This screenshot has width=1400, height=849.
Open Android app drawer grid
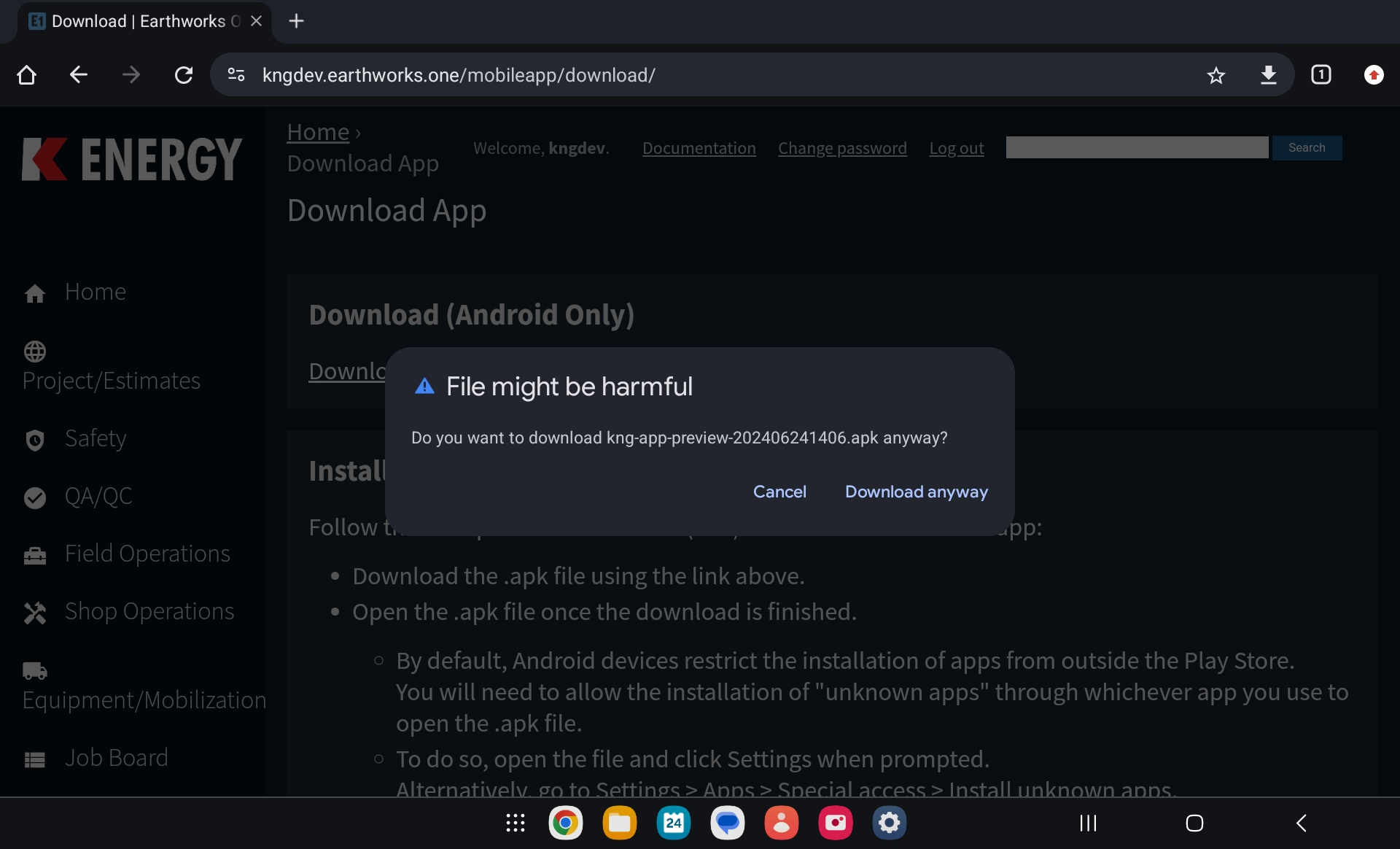515,823
